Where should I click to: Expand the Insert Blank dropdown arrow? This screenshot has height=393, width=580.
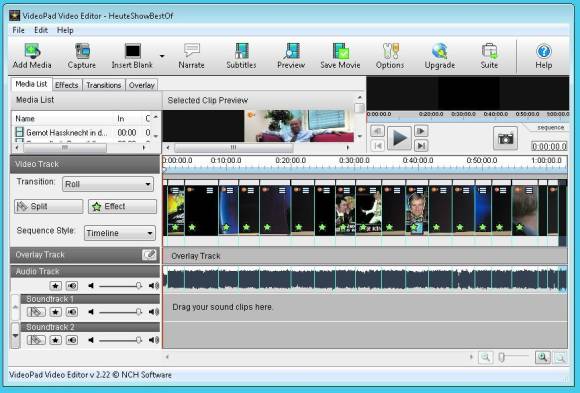click(x=162, y=56)
